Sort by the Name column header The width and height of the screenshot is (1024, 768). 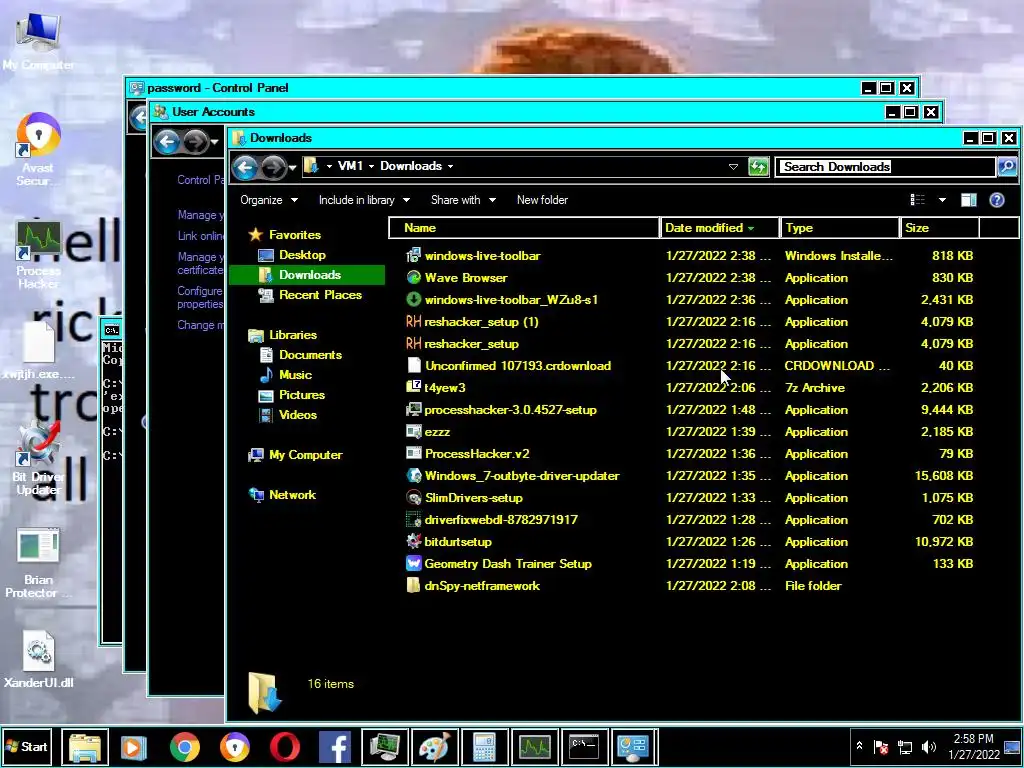coord(524,228)
